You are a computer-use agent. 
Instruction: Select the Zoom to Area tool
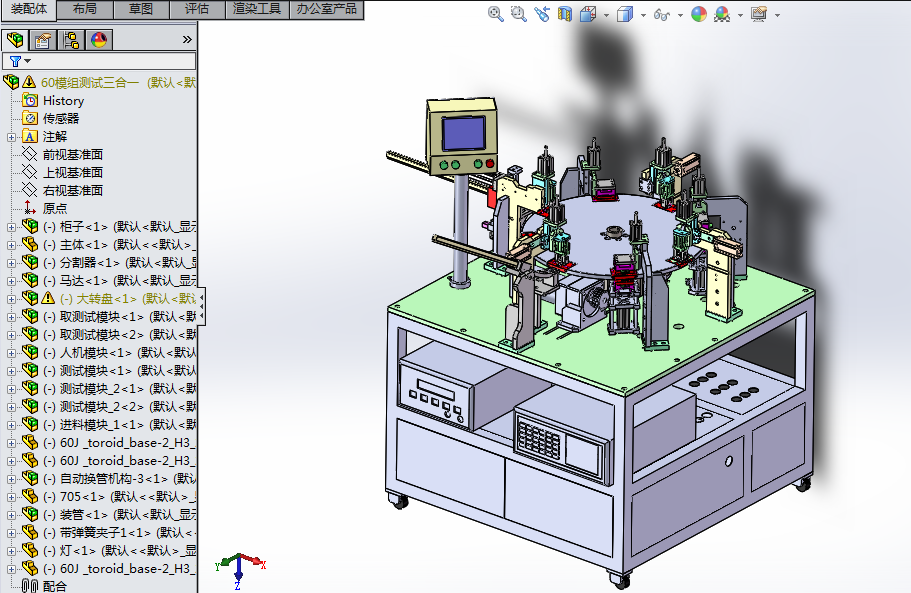click(x=518, y=14)
